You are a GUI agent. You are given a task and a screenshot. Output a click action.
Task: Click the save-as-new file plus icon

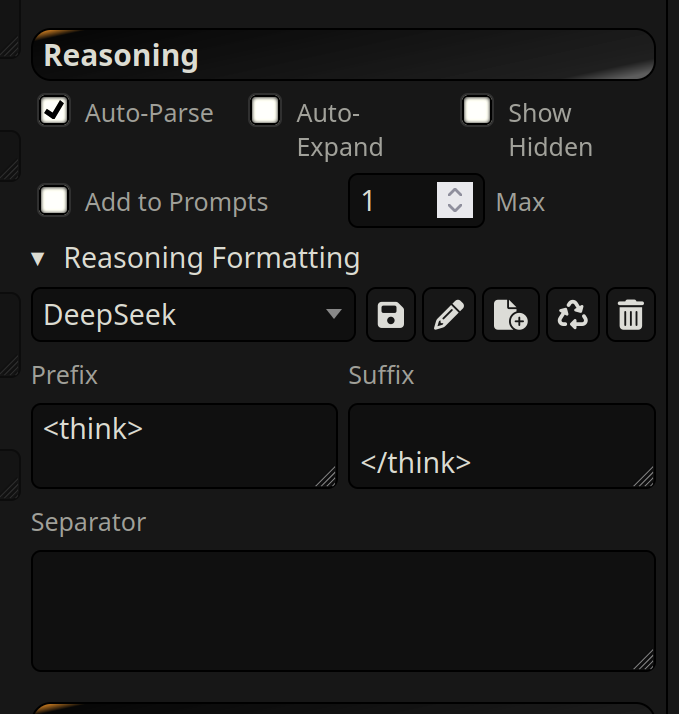click(x=511, y=316)
